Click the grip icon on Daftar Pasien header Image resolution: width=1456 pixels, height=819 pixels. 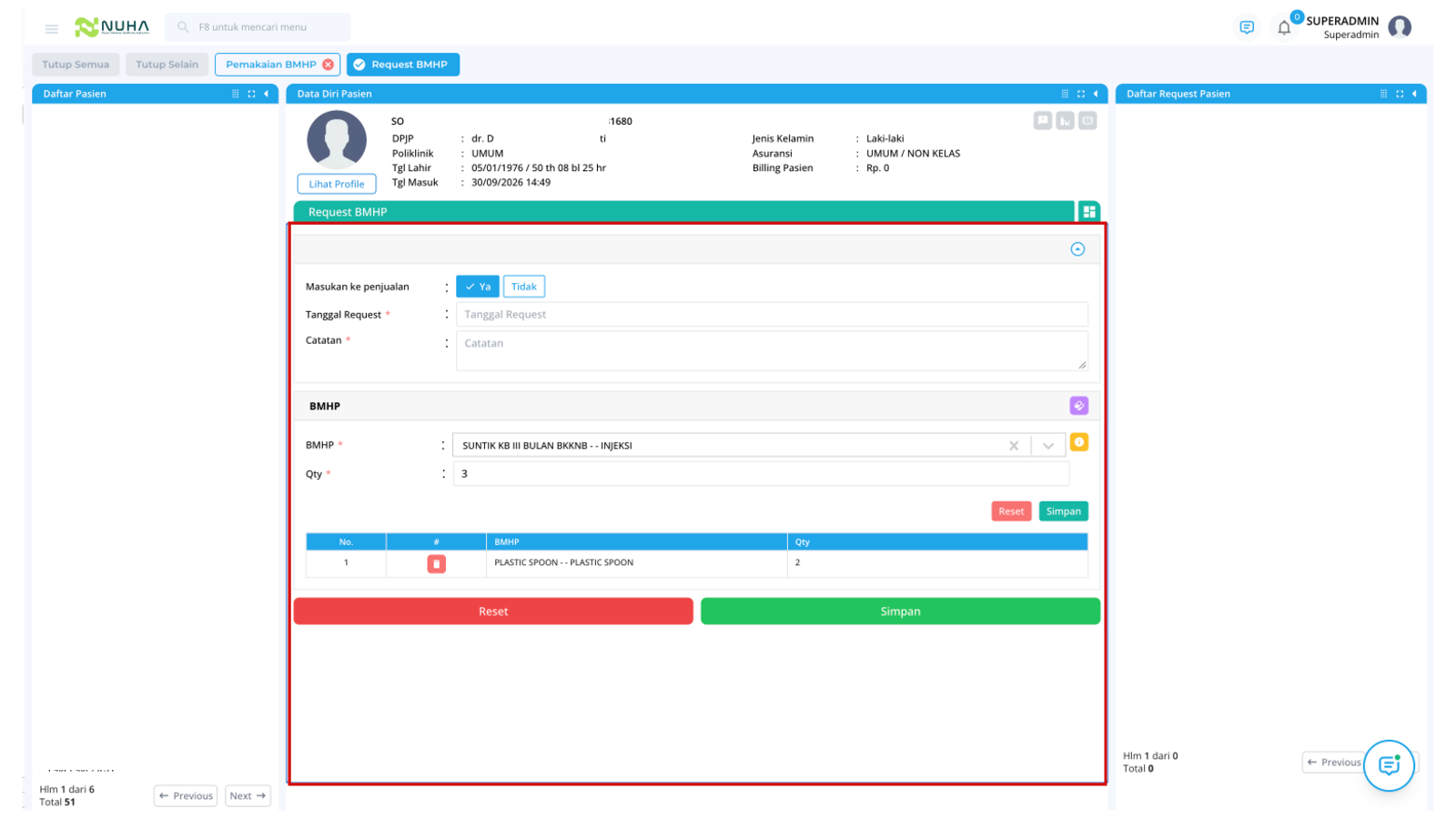click(x=236, y=94)
